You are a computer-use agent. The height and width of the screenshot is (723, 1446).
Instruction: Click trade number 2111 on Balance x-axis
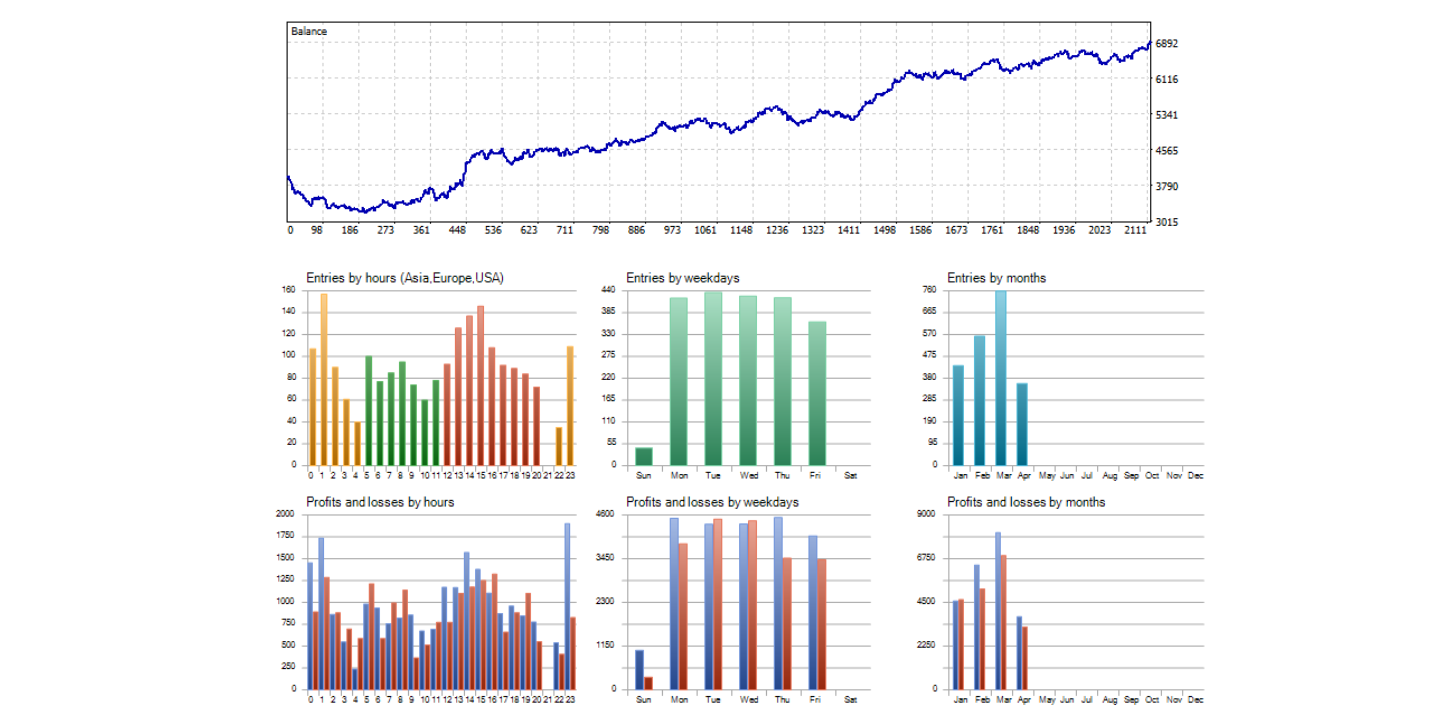coord(1136,230)
